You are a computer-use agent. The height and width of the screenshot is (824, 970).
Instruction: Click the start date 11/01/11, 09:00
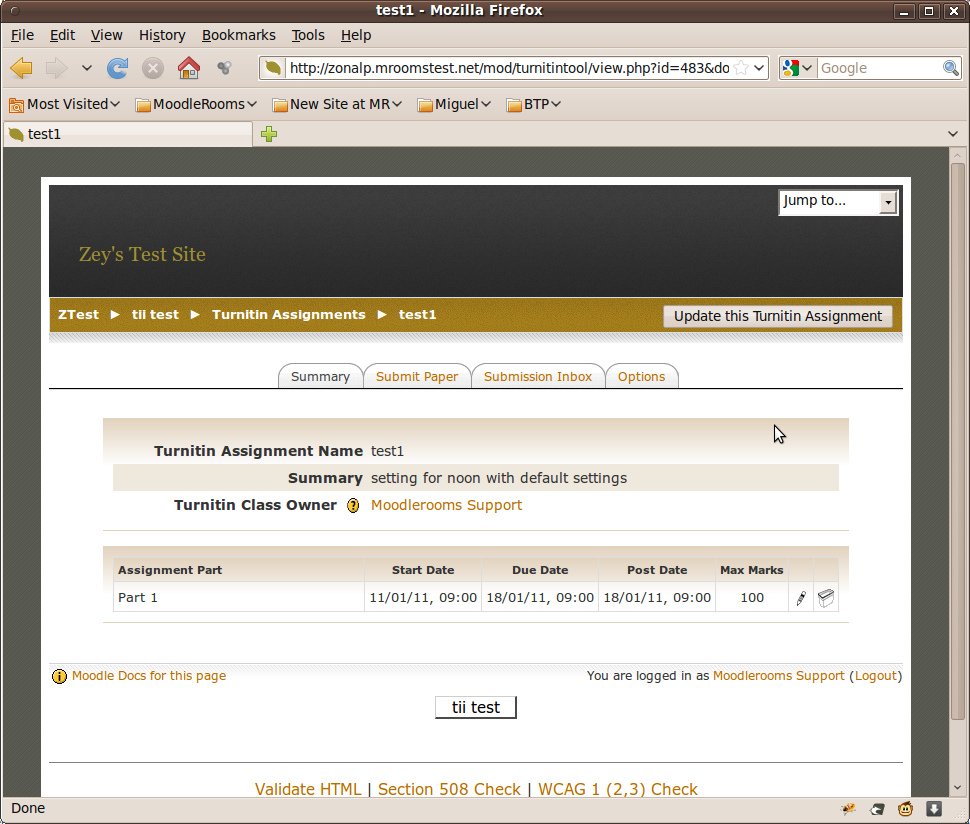(423, 598)
